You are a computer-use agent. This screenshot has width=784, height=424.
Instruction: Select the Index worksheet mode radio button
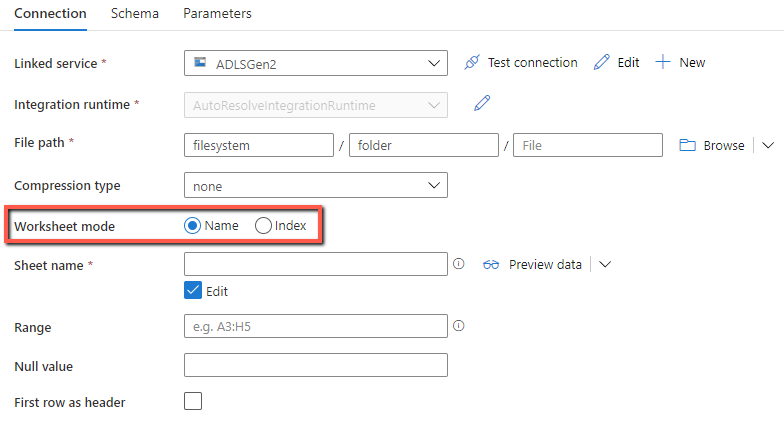coord(264,226)
